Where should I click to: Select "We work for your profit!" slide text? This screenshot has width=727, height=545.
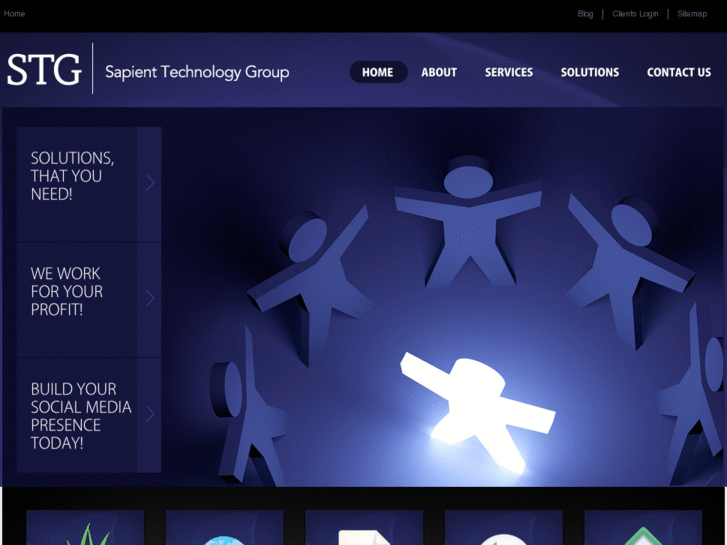(x=67, y=291)
